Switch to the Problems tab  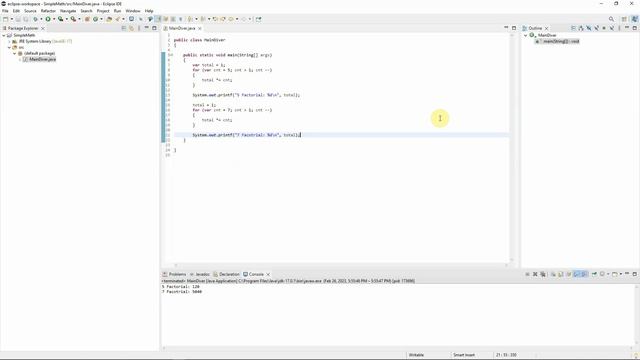(174, 274)
